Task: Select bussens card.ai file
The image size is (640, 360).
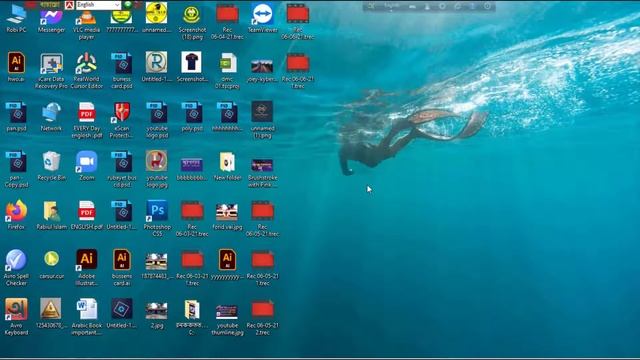Action: point(122,267)
